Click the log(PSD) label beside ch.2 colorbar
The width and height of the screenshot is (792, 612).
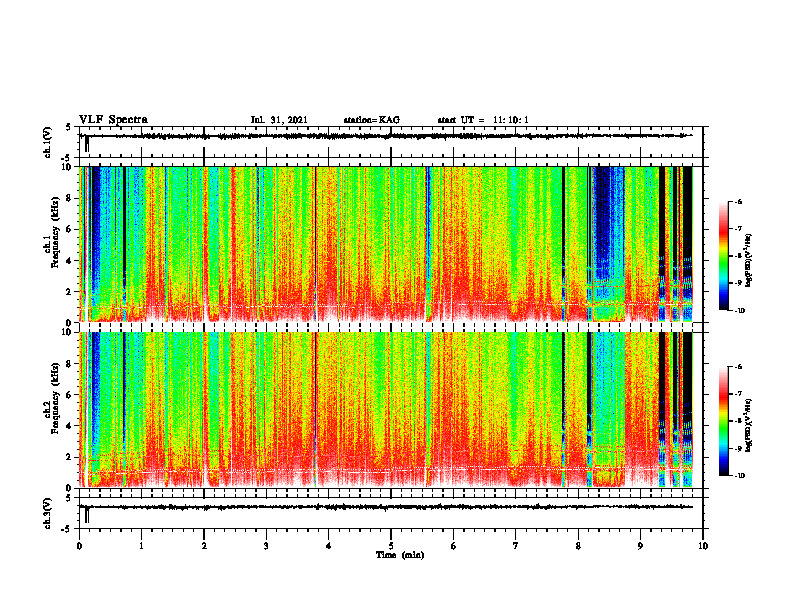pos(749,425)
